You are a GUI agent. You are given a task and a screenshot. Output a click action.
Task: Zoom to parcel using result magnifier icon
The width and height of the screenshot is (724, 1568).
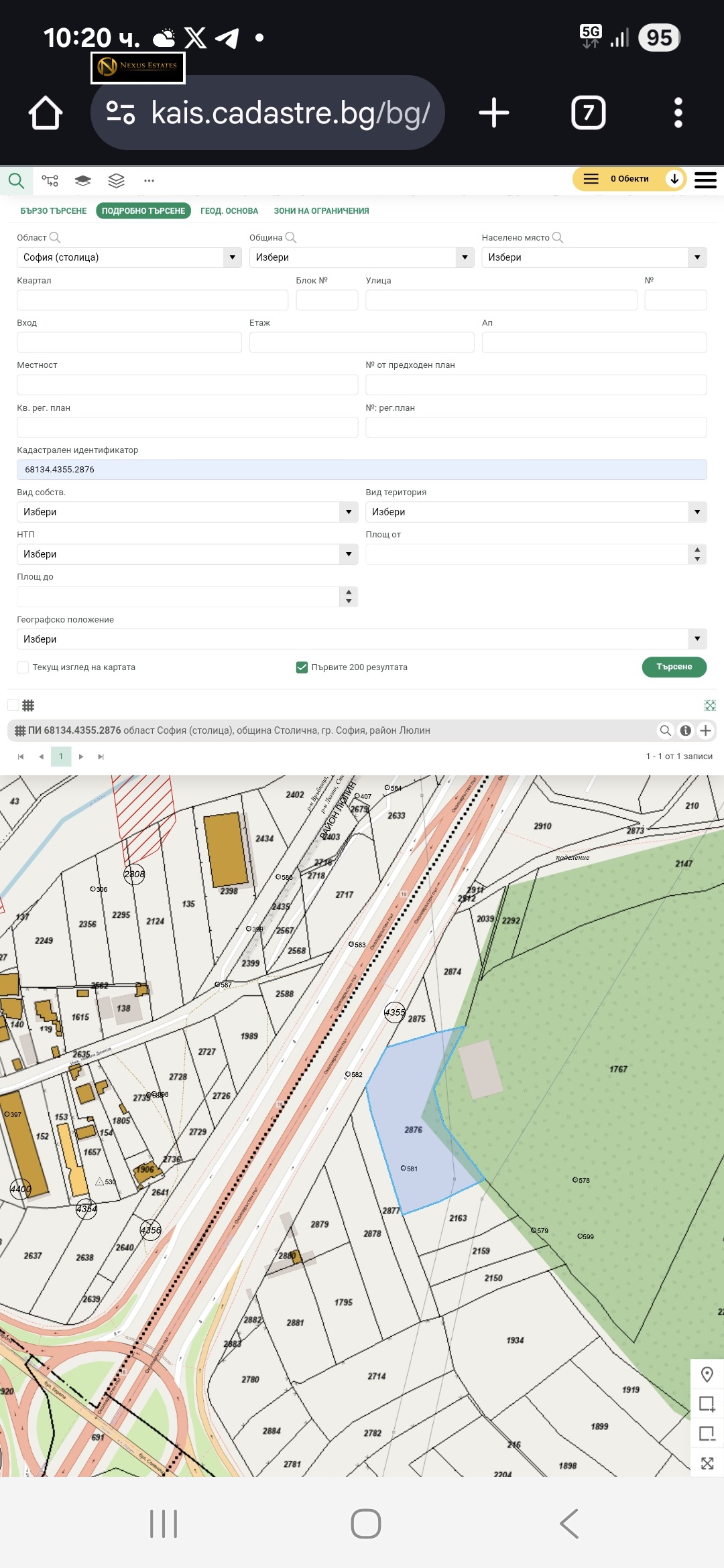click(x=665, y=730)
